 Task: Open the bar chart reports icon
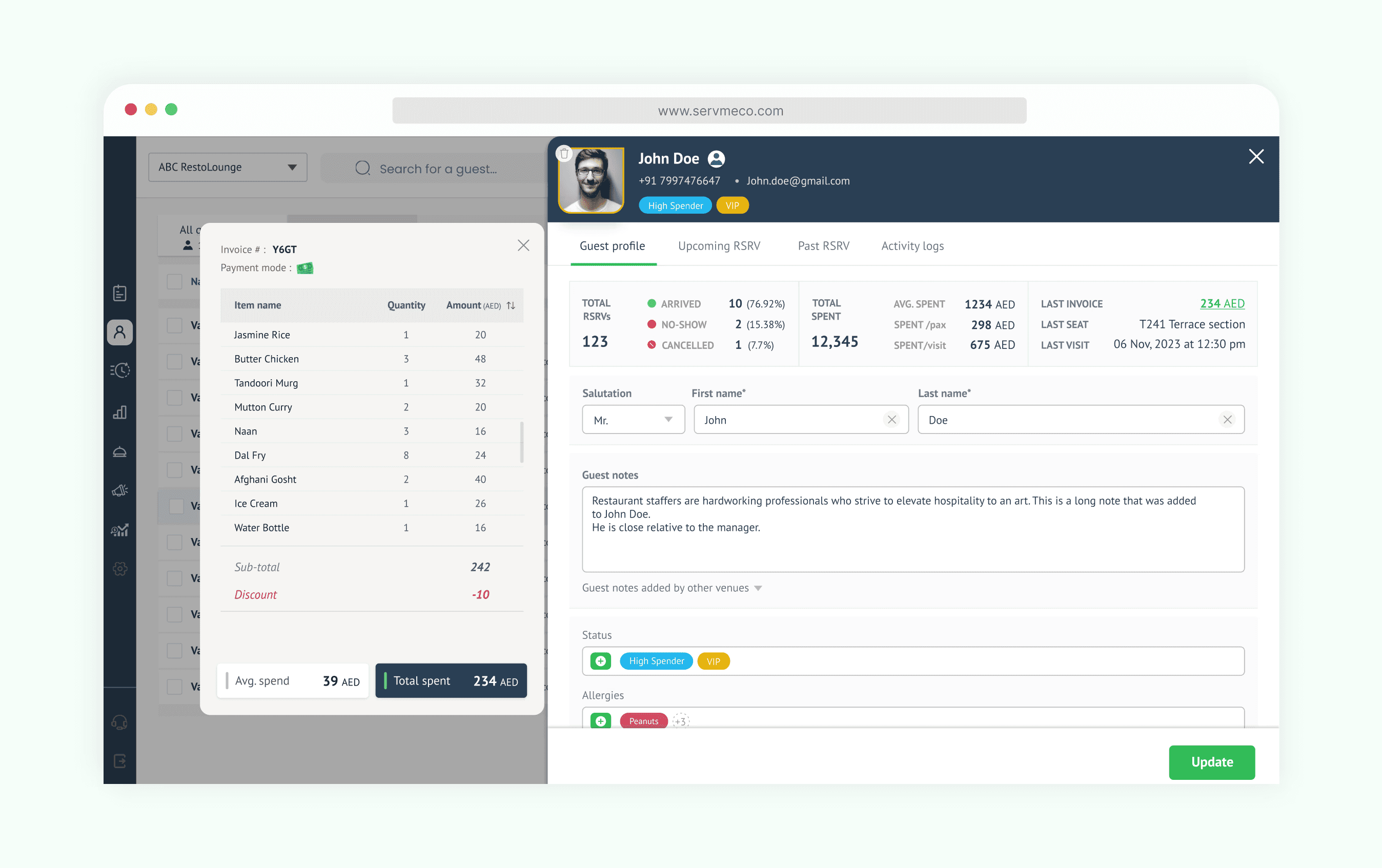[119, 412]
